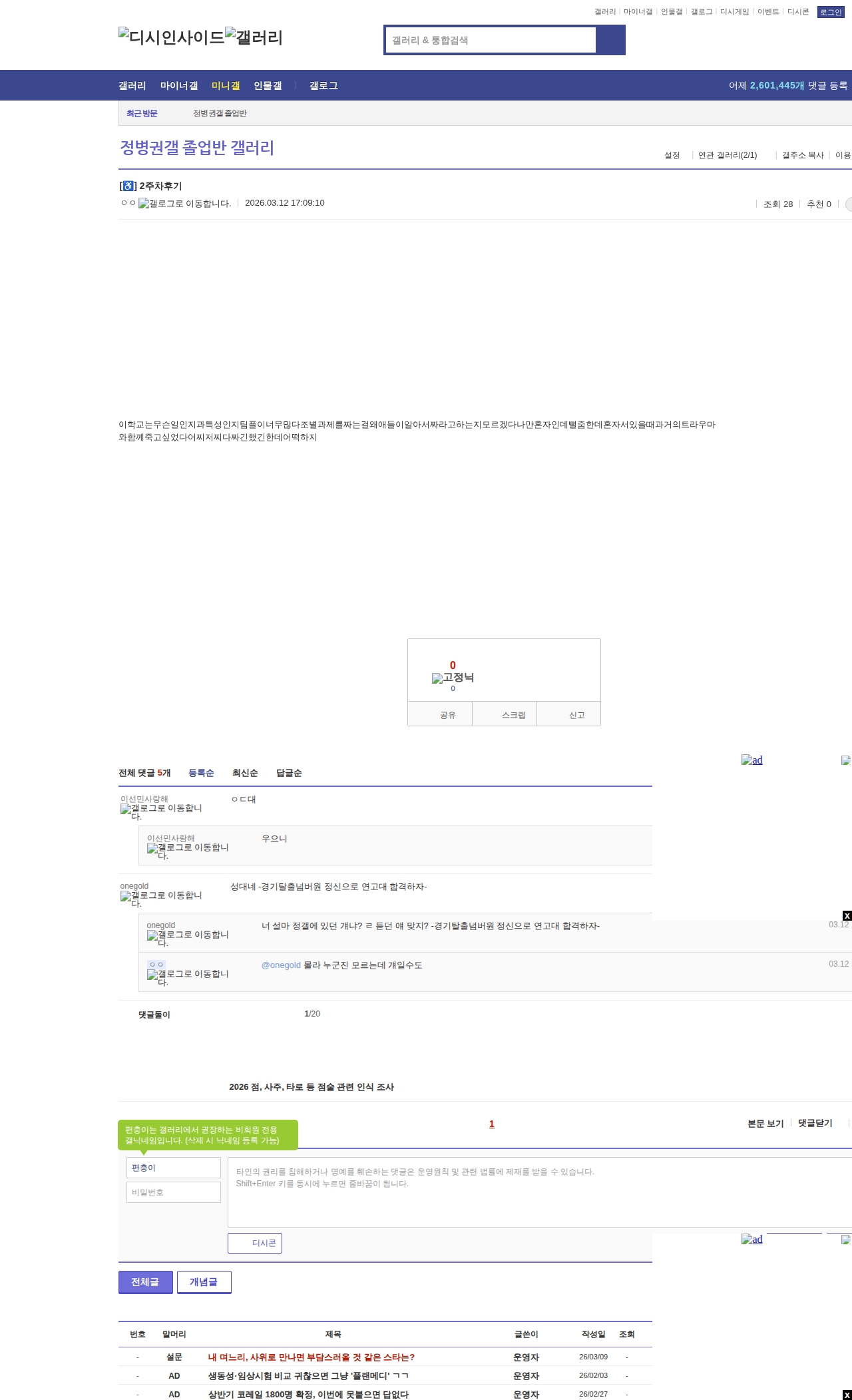Switch to the 전체글 tab

point(146,1282)
